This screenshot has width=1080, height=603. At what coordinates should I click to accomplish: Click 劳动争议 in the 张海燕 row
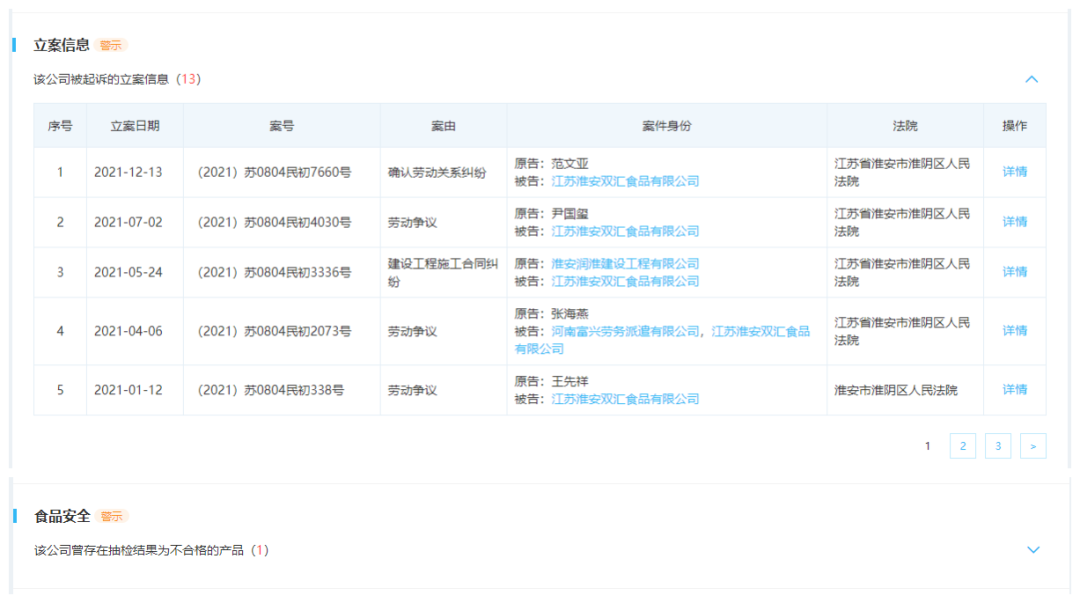tap(412, 331)
